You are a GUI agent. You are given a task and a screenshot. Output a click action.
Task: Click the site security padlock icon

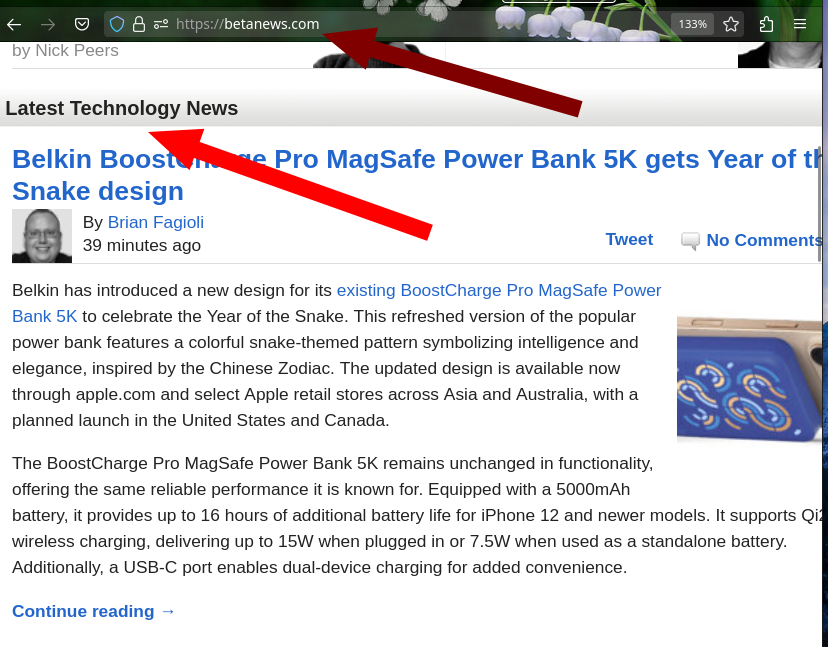coord(139,24)
